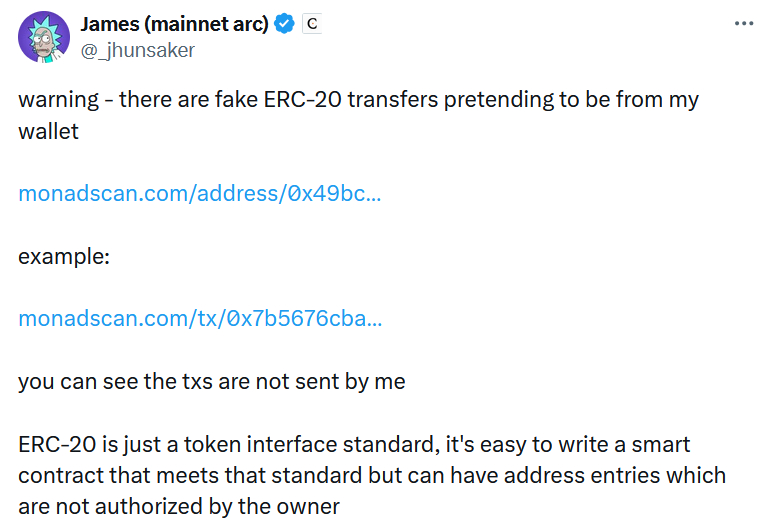Click the "example:" text
This screenshot has width=773, height=525.
click(x=64, y=257)
